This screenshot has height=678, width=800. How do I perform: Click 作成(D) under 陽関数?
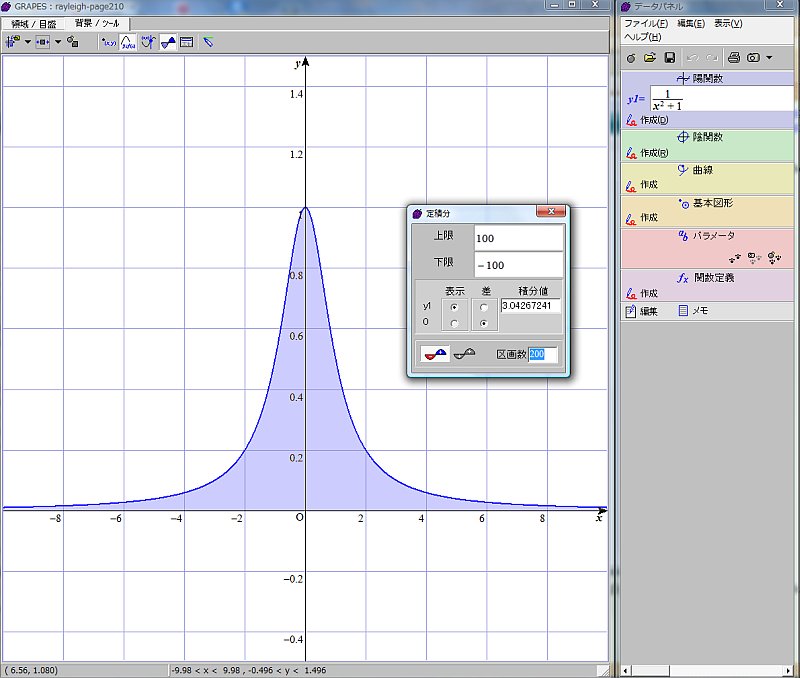655,120
